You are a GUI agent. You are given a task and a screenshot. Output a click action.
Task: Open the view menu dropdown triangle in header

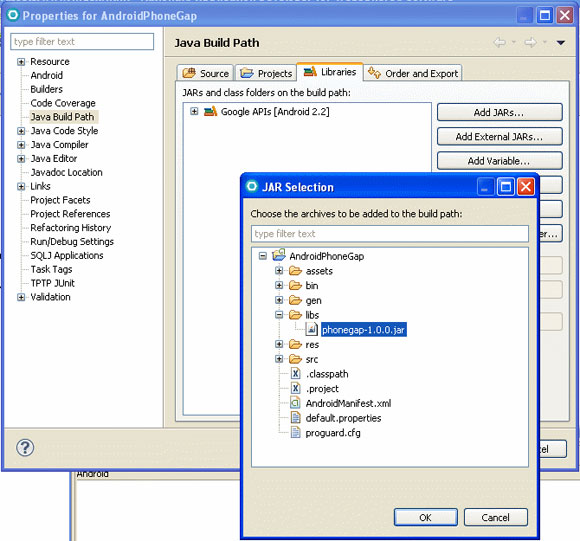pyautogui.click(x=560, y=43)
